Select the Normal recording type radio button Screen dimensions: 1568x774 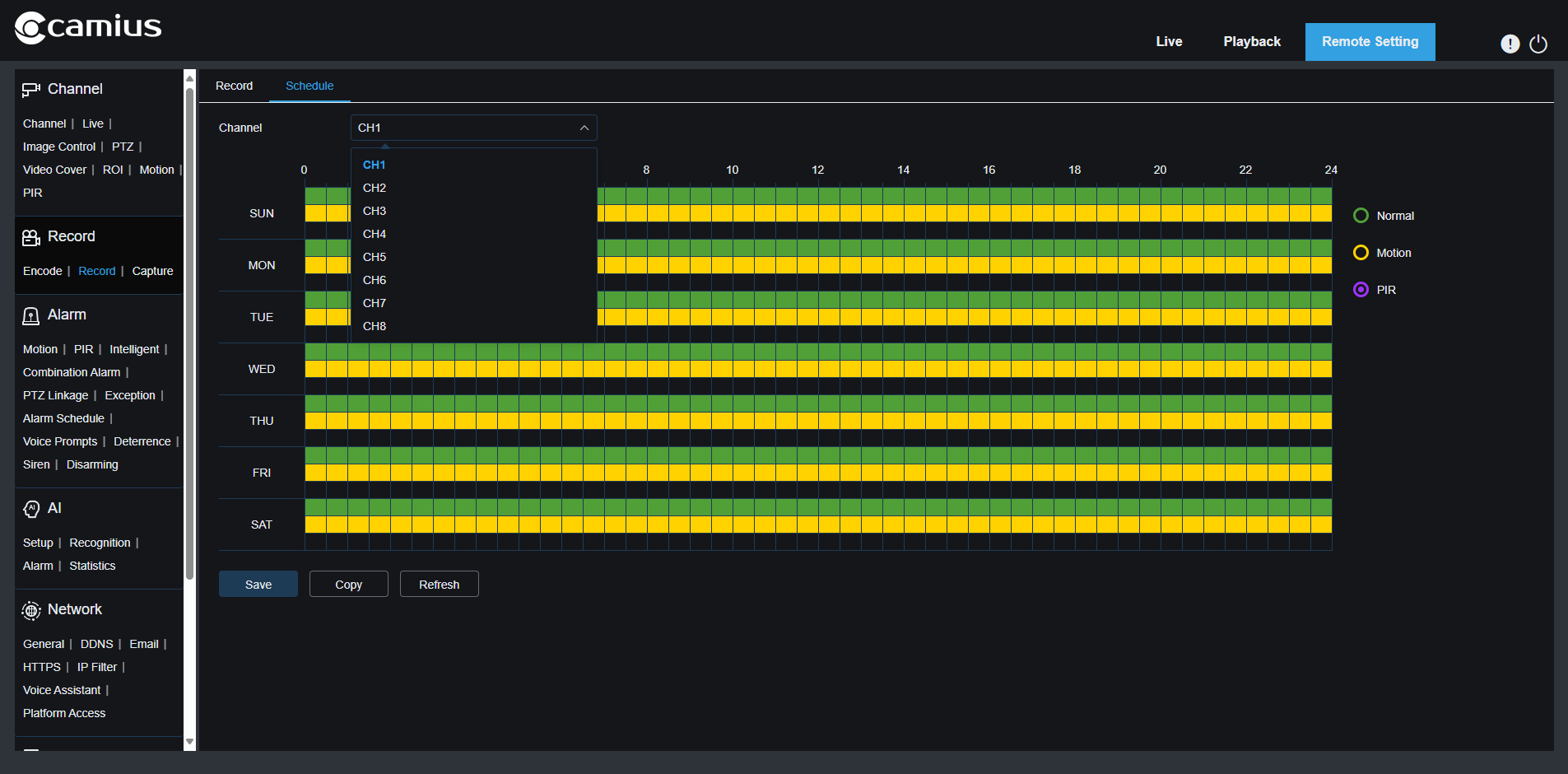coord(1361,216)
